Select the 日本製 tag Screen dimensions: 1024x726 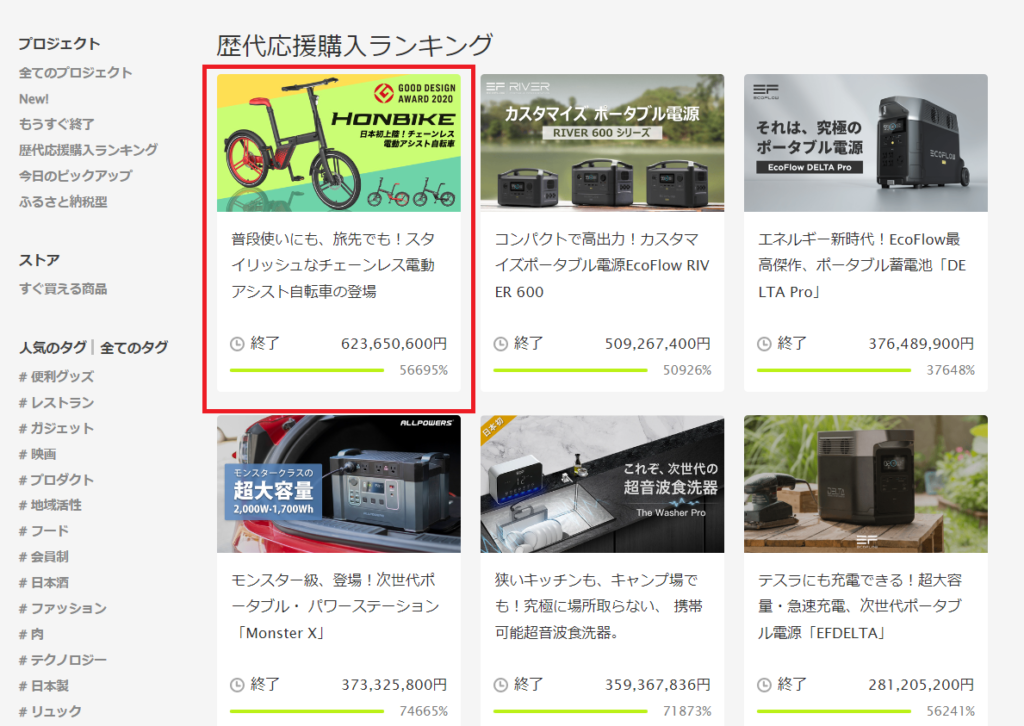[44, 686]
